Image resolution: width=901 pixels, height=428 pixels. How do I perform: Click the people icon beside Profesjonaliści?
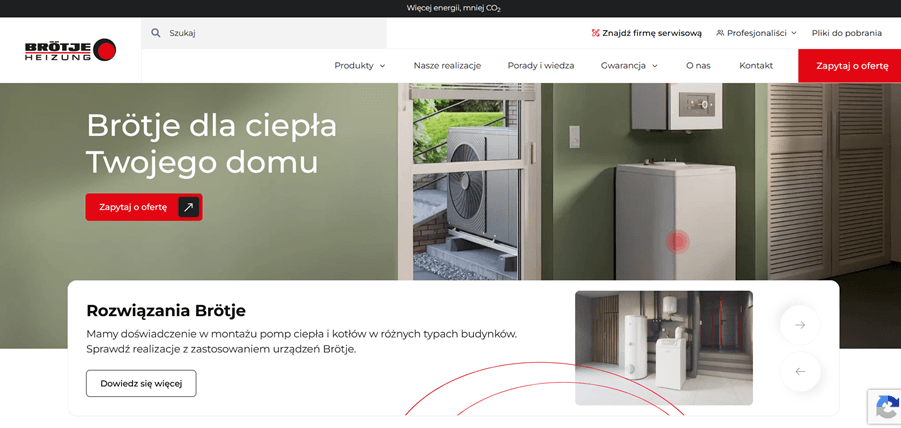(720, 33)
